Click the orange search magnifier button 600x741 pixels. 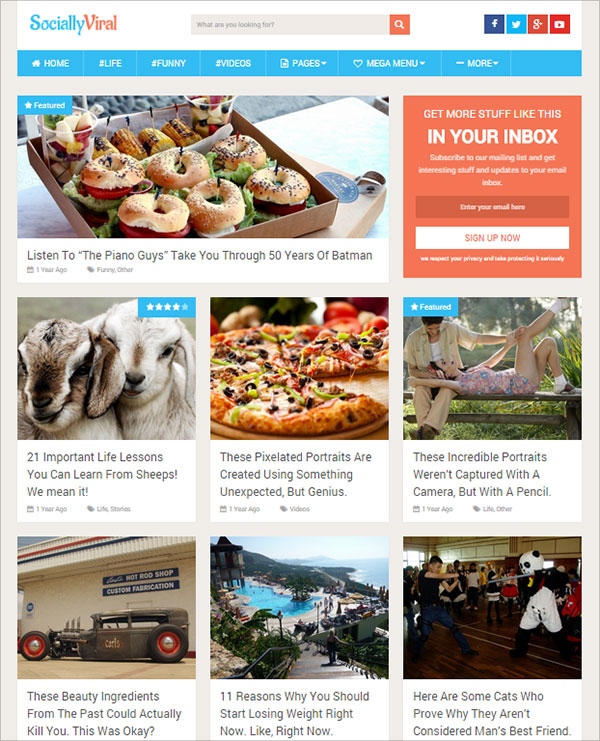399,25
